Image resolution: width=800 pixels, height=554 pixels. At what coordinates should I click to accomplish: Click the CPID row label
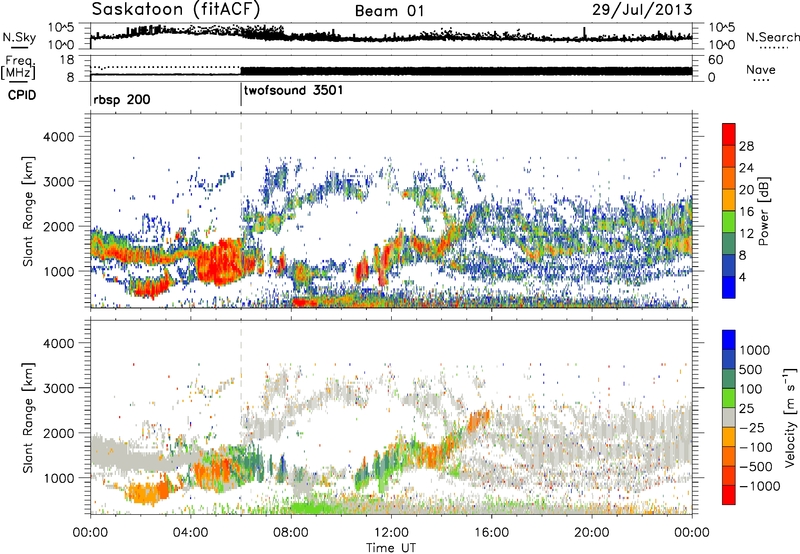point(22,95)
